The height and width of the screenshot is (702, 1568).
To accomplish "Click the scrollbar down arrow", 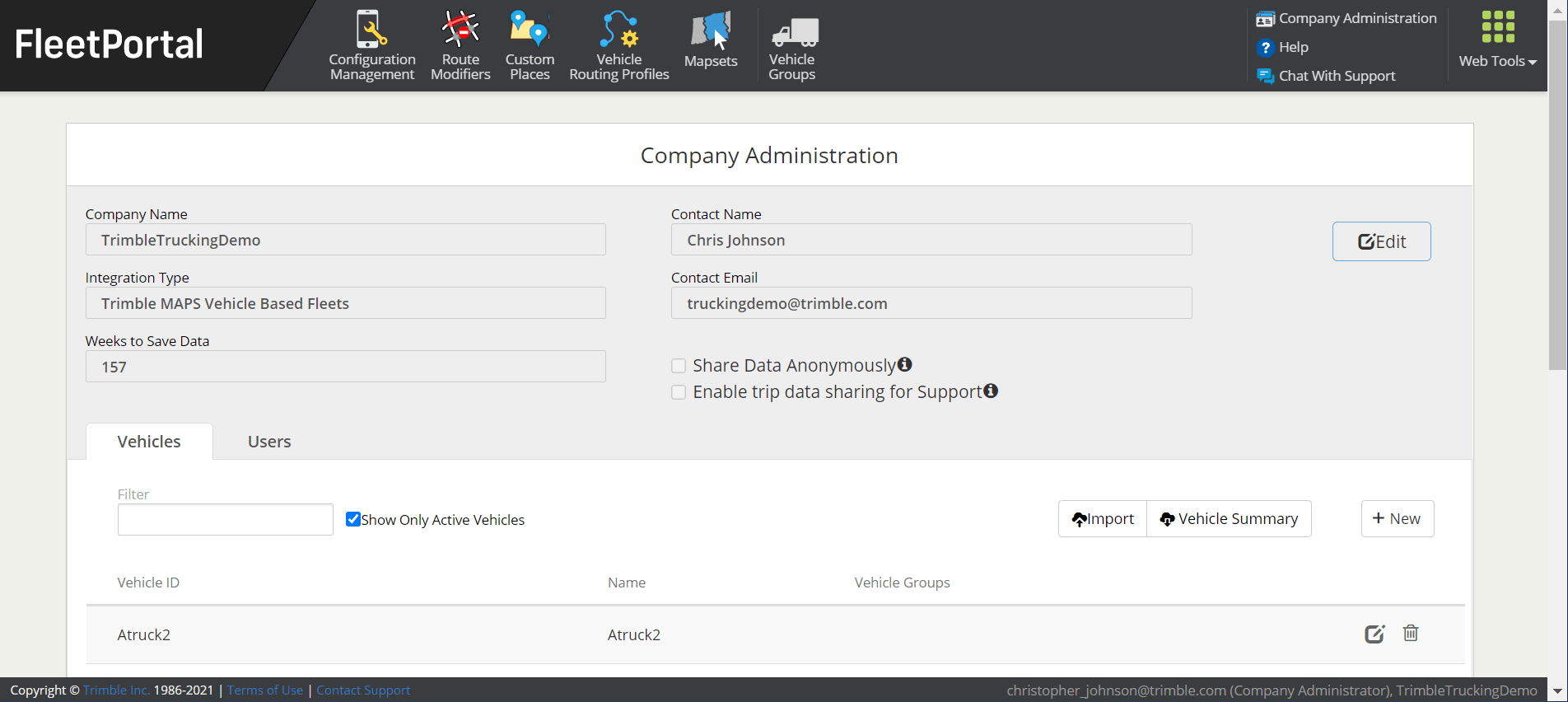I will (x=1557, y=691).
